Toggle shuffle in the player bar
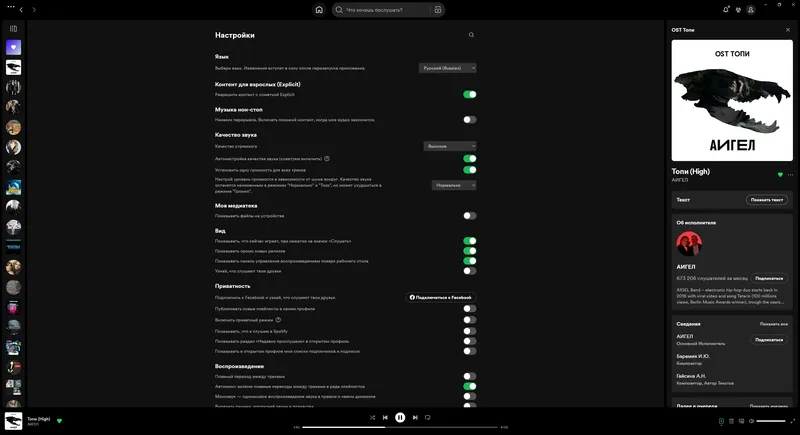The height and width of the screenshot is (435, 800). [x=372, y=417]
